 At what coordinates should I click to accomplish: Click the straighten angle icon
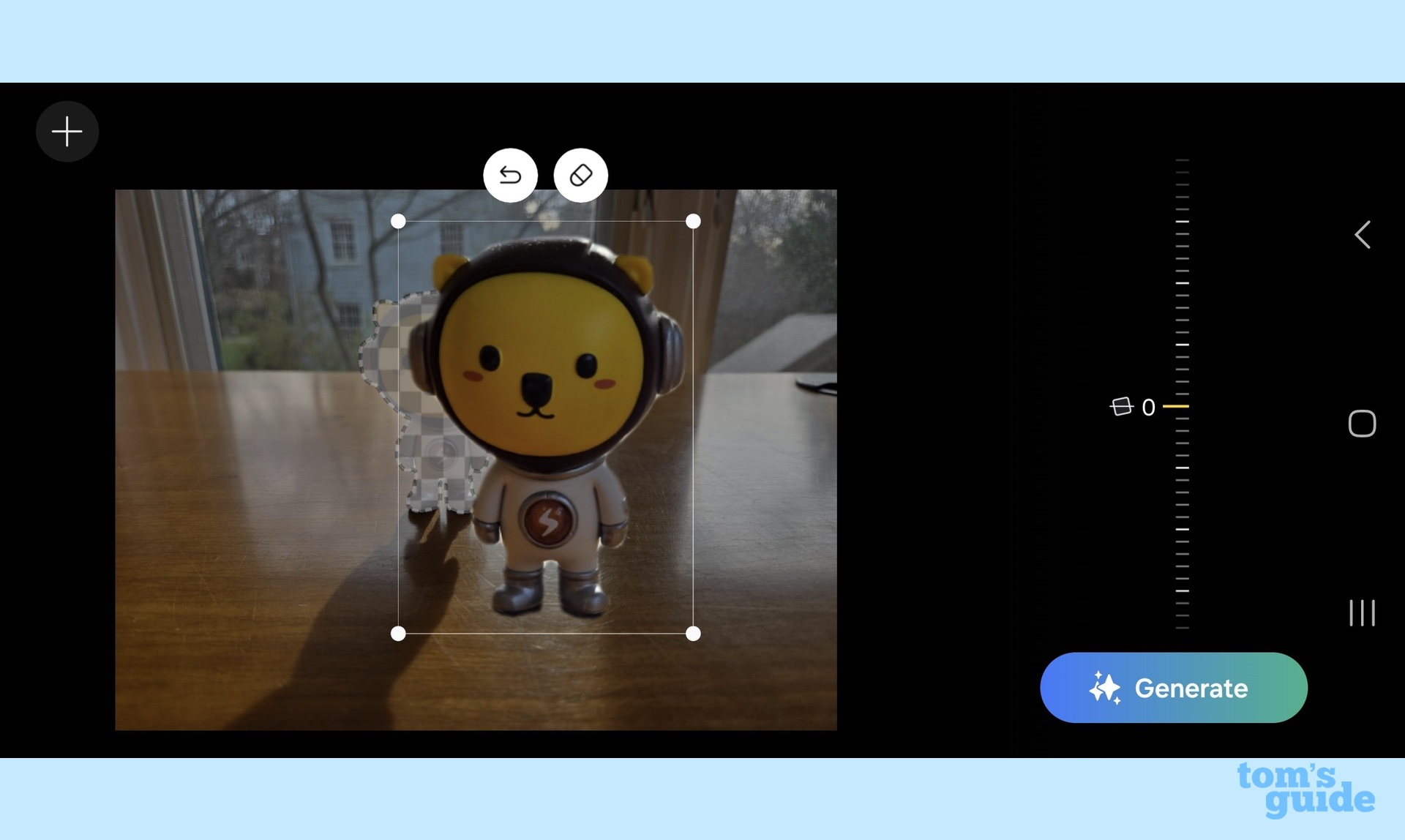1121,406
